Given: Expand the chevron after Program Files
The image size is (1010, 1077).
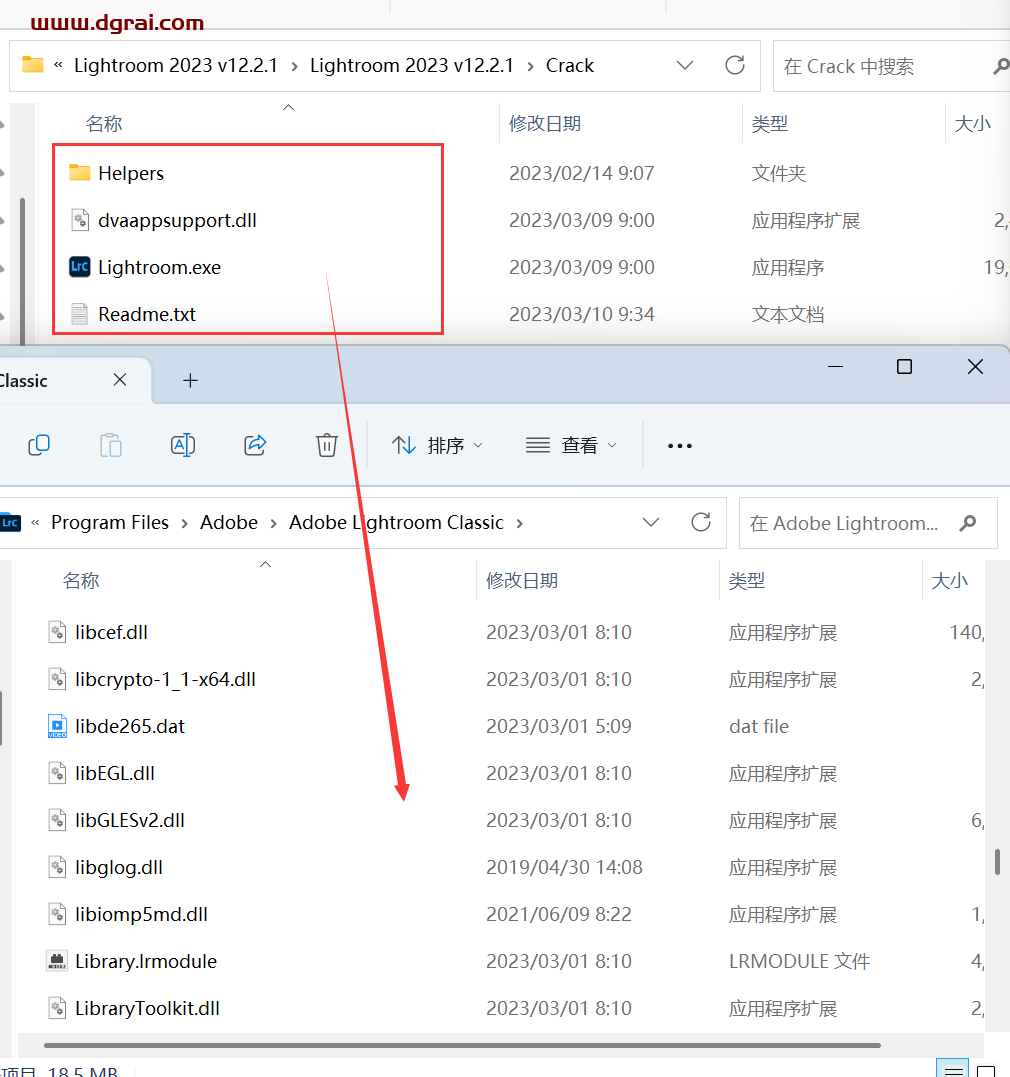Looking at the screenshot, I should coord(184,523).
